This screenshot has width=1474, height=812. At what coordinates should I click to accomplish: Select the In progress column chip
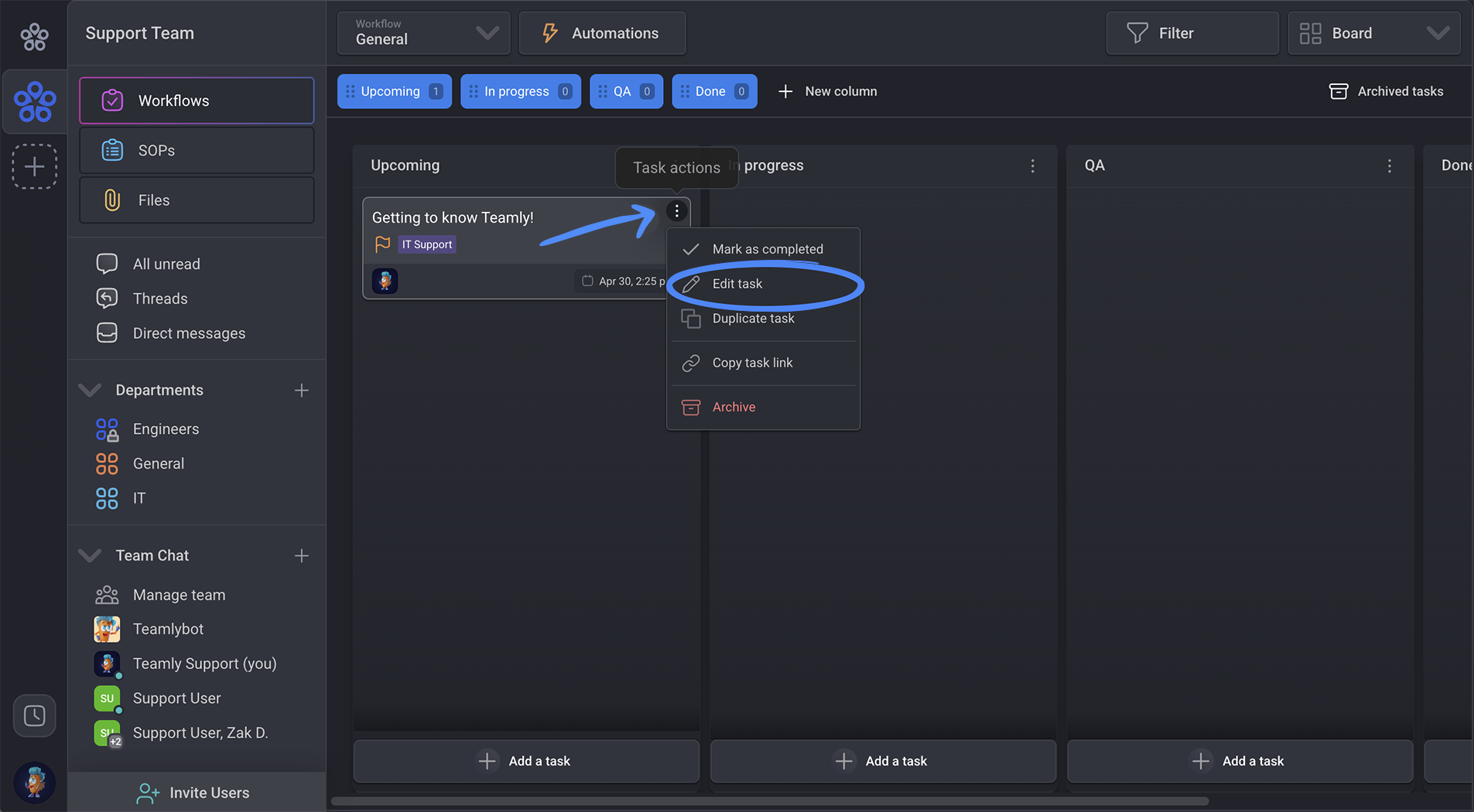point(521,91)
